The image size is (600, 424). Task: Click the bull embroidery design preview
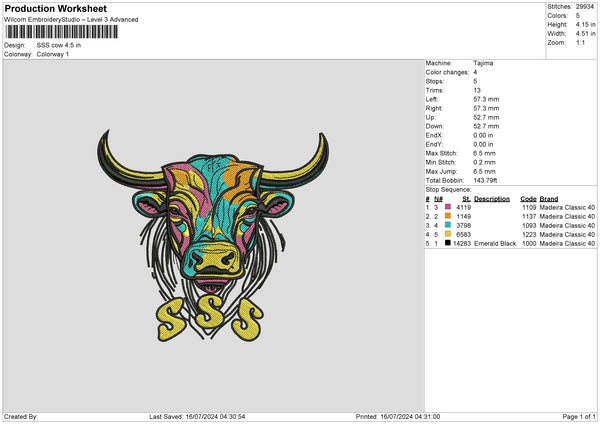pyautogui.click(x=213, y=235)
